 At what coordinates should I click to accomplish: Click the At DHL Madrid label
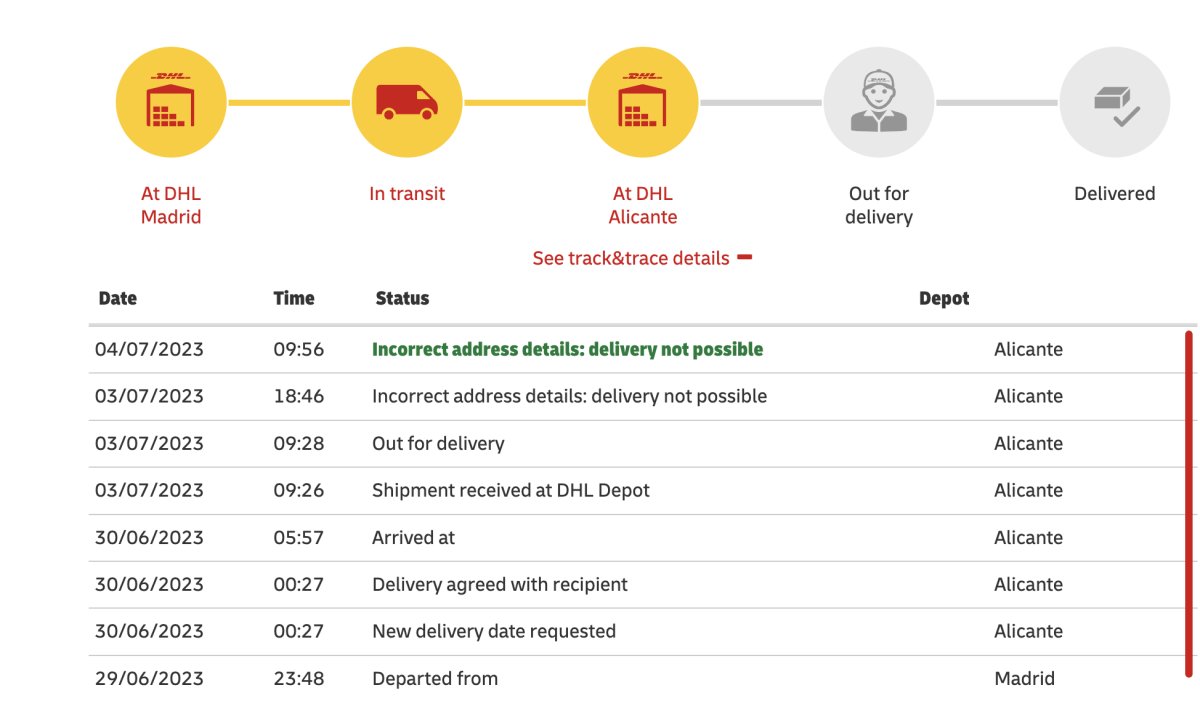pos(171,205)
